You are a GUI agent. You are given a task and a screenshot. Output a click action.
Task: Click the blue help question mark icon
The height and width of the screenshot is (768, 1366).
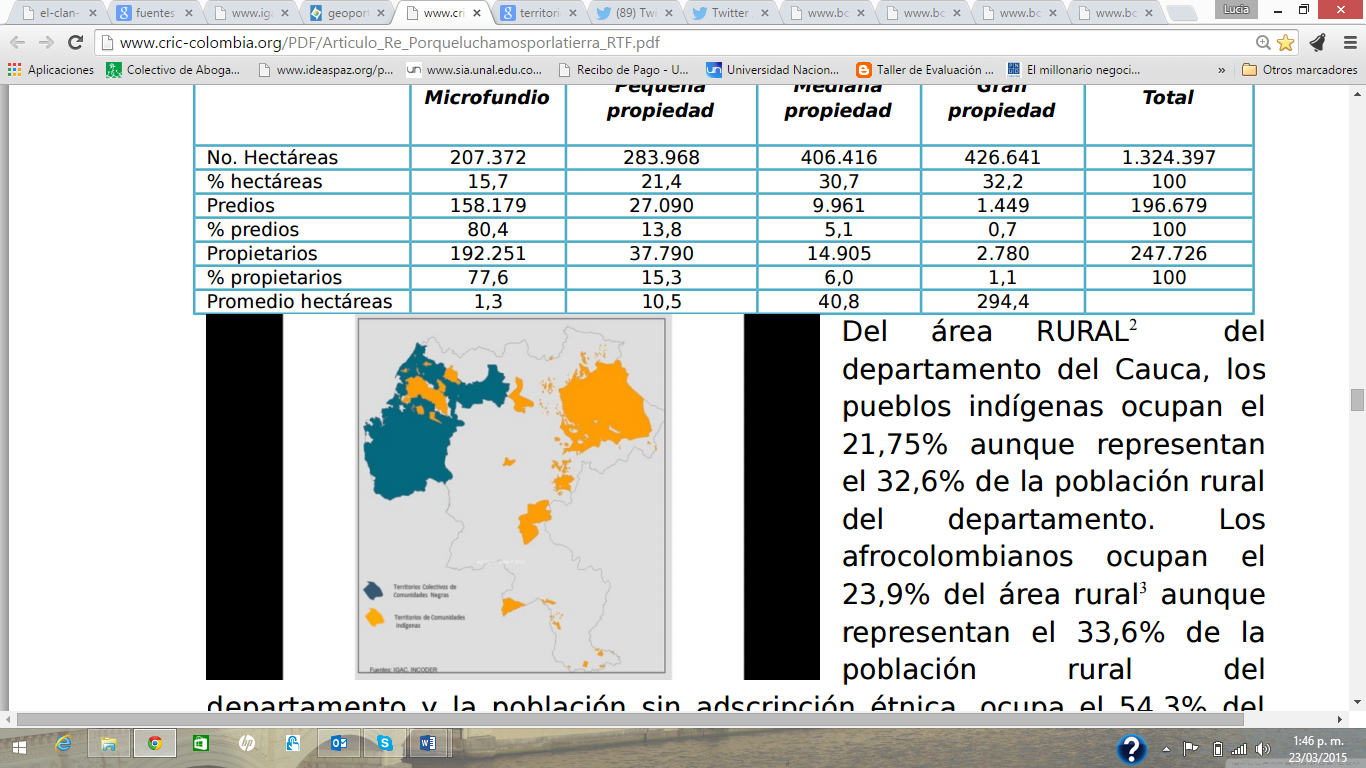pos(1131,749)
